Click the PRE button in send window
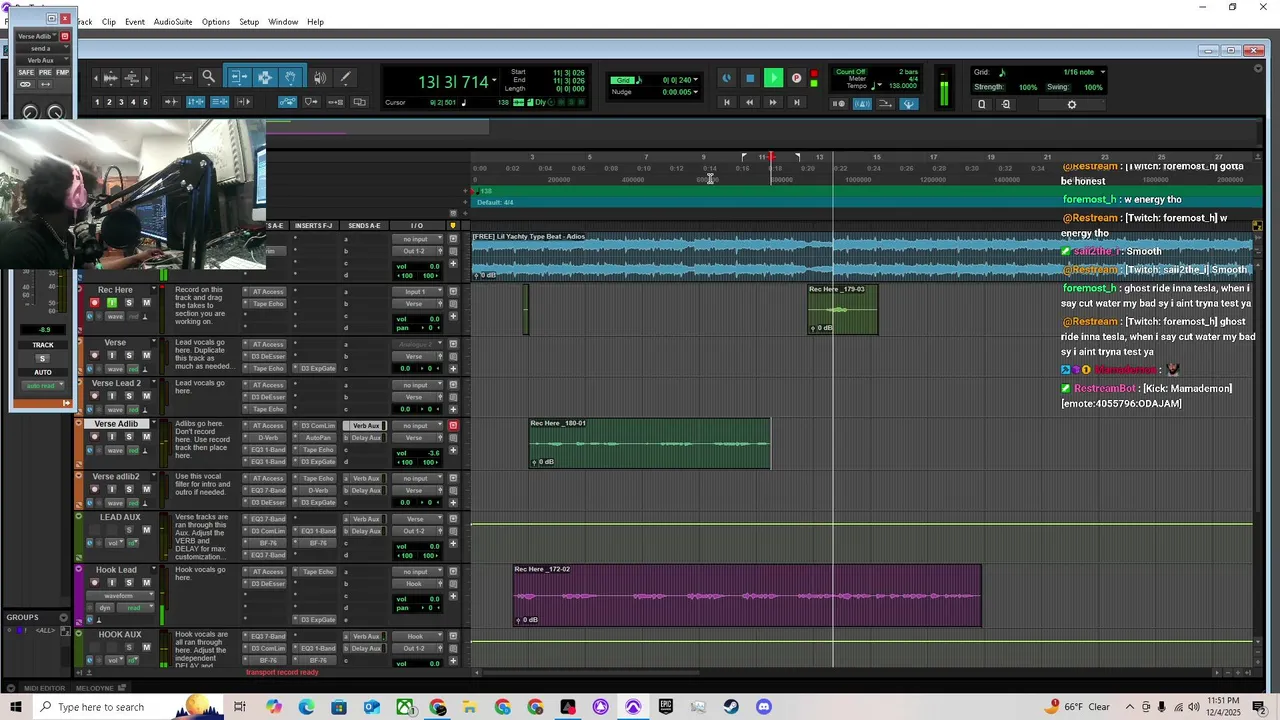This screenshot has width=1280, height=720. (46, 73)
